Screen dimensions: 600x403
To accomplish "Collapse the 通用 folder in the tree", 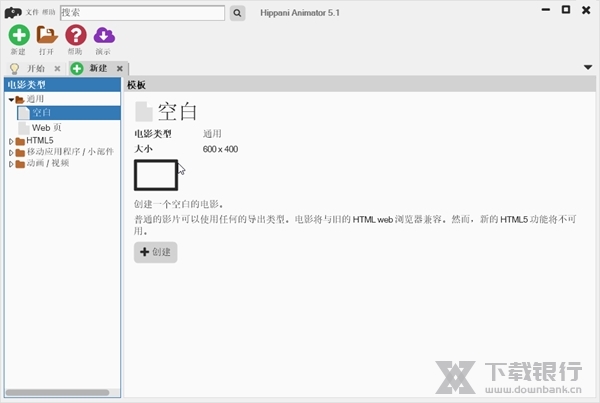I will 11,99.
